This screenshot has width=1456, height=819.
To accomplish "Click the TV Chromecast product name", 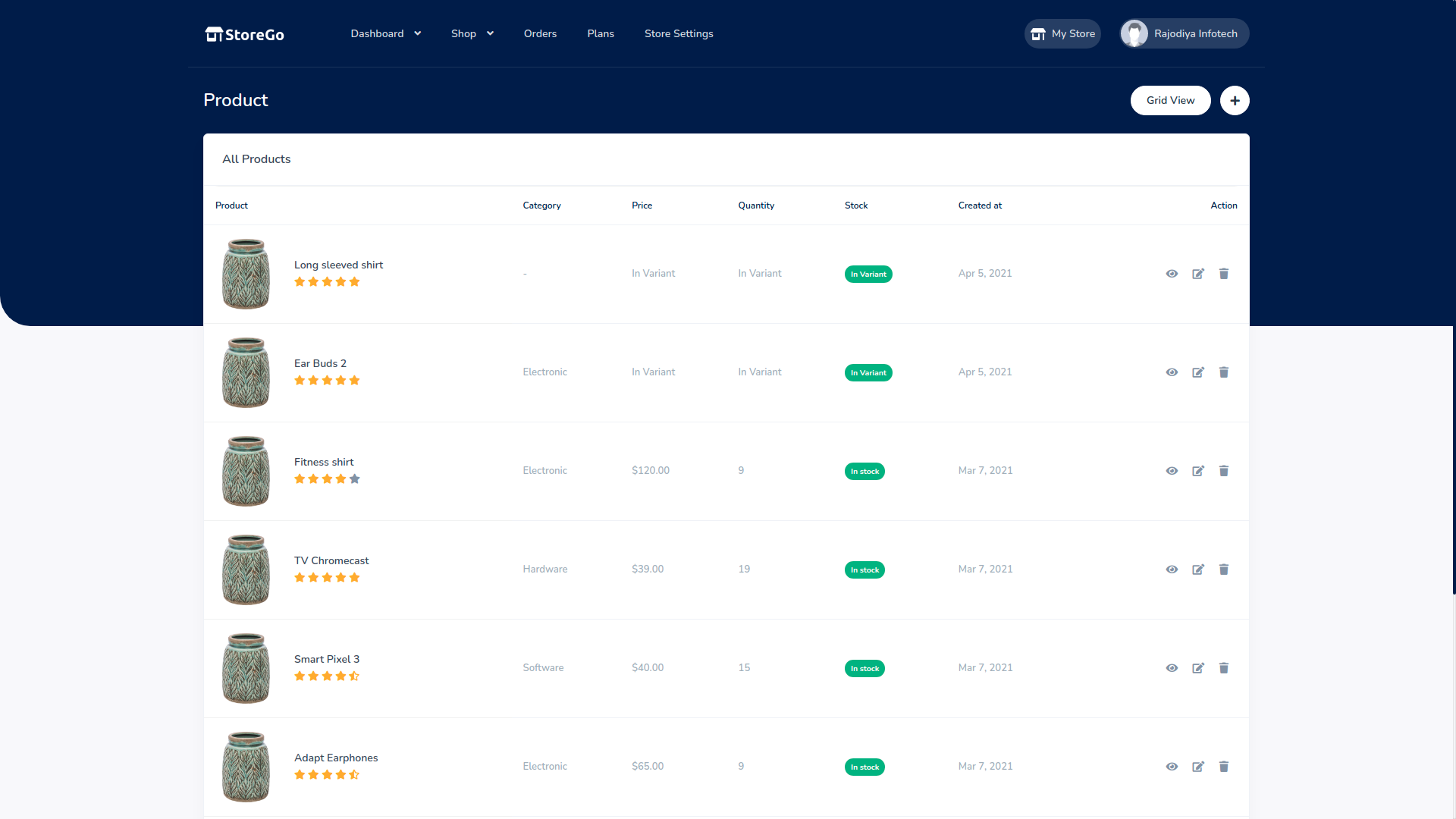I will click(x=331, y=560).
